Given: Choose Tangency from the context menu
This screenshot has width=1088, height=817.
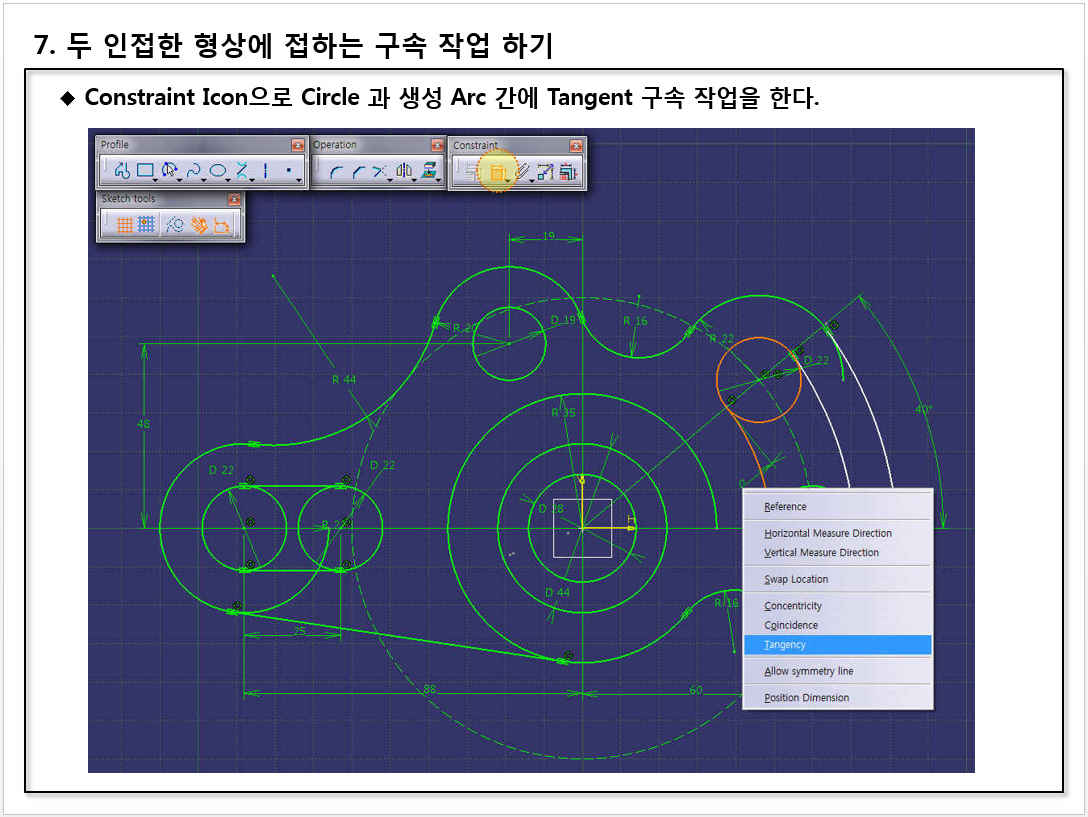Looking at the screenshot, I should click(785, 645).
